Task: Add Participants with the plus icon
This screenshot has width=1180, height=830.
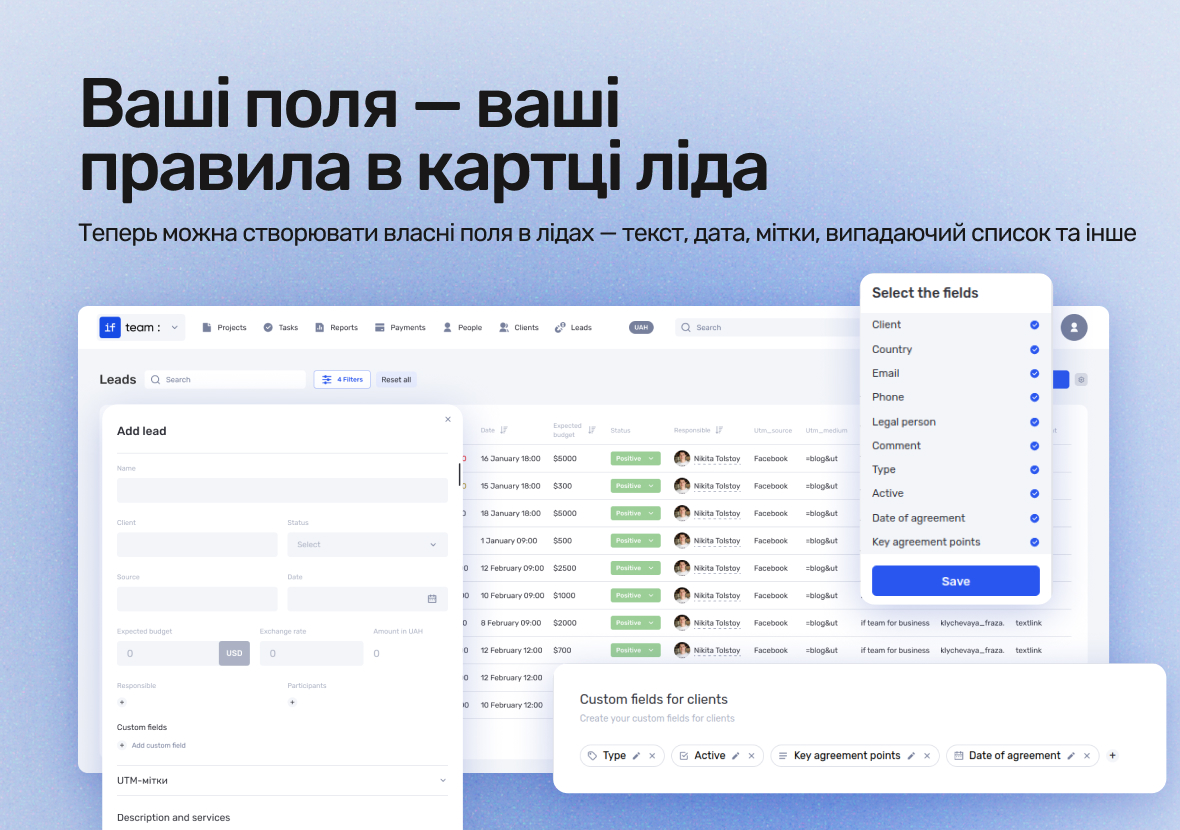Action: (292, 702)
